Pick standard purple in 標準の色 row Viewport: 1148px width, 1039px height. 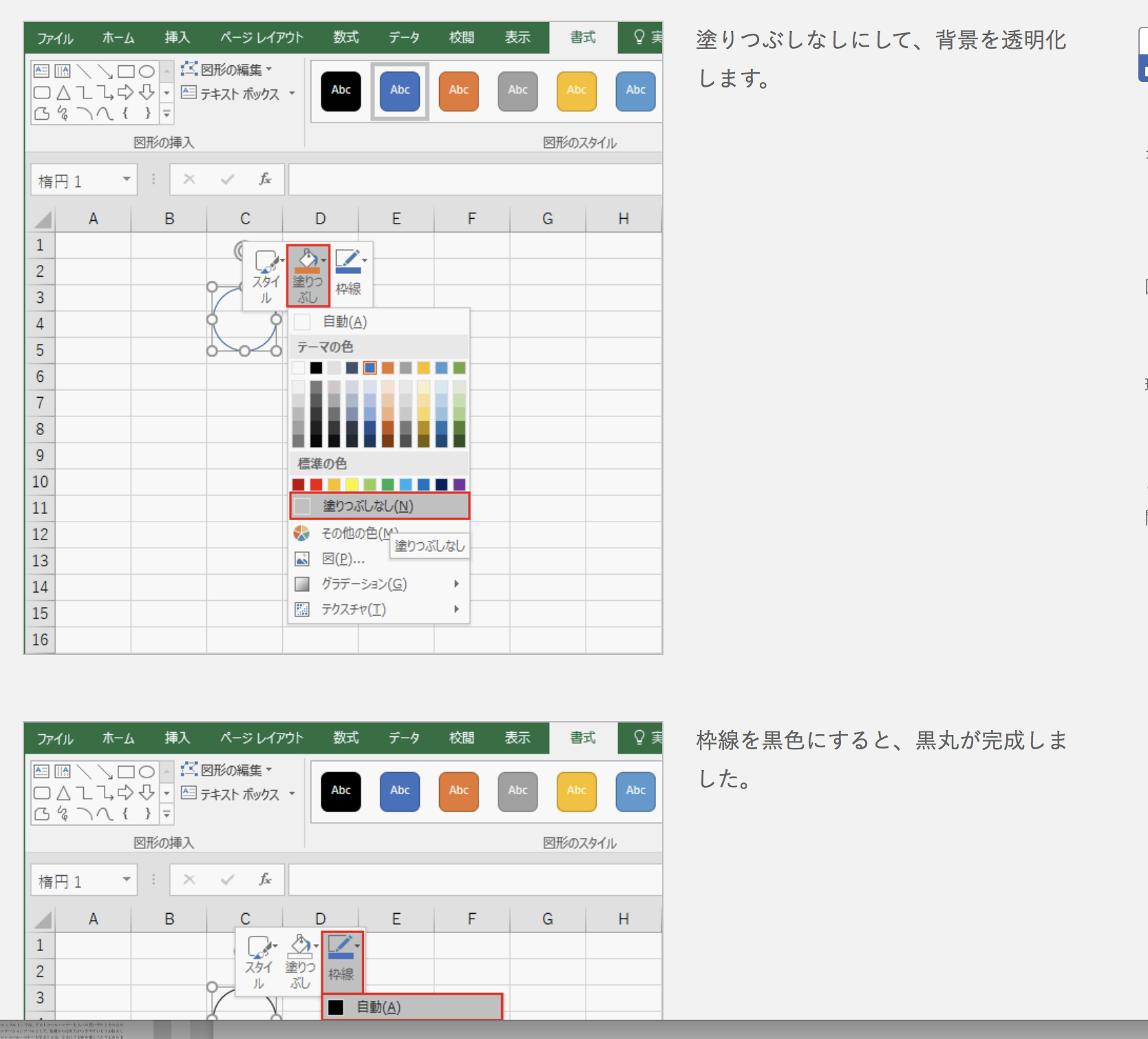tap(459, 484)
